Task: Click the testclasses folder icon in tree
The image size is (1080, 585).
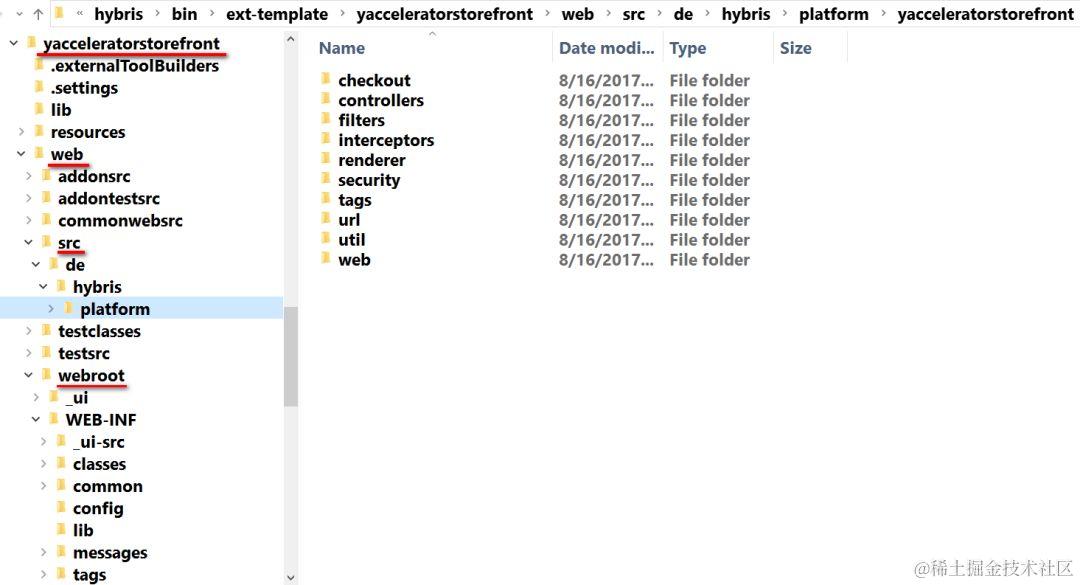Action: coord(46,331)
